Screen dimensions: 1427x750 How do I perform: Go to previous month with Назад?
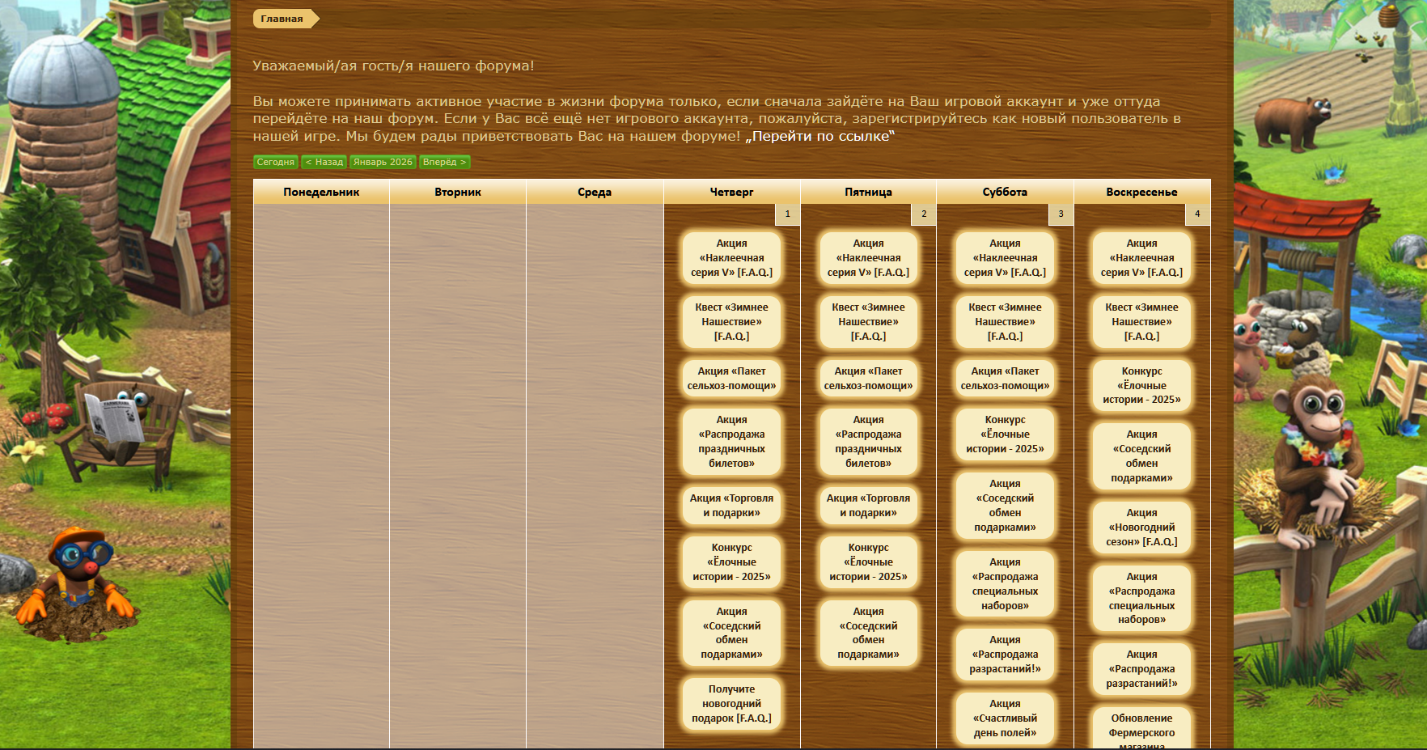[x=324, y=162]
